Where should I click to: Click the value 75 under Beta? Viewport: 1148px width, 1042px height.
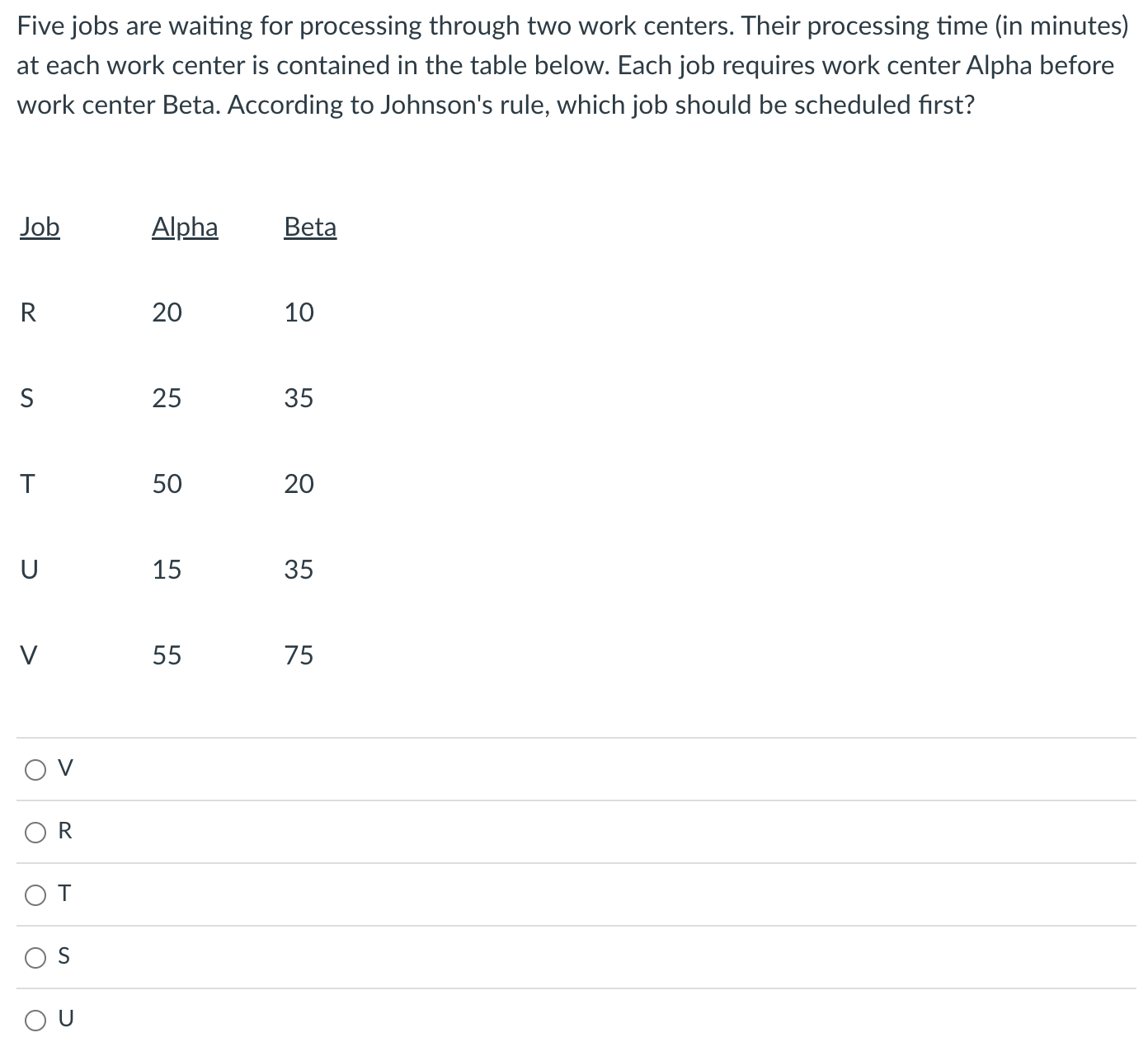[x=300, y=655]
